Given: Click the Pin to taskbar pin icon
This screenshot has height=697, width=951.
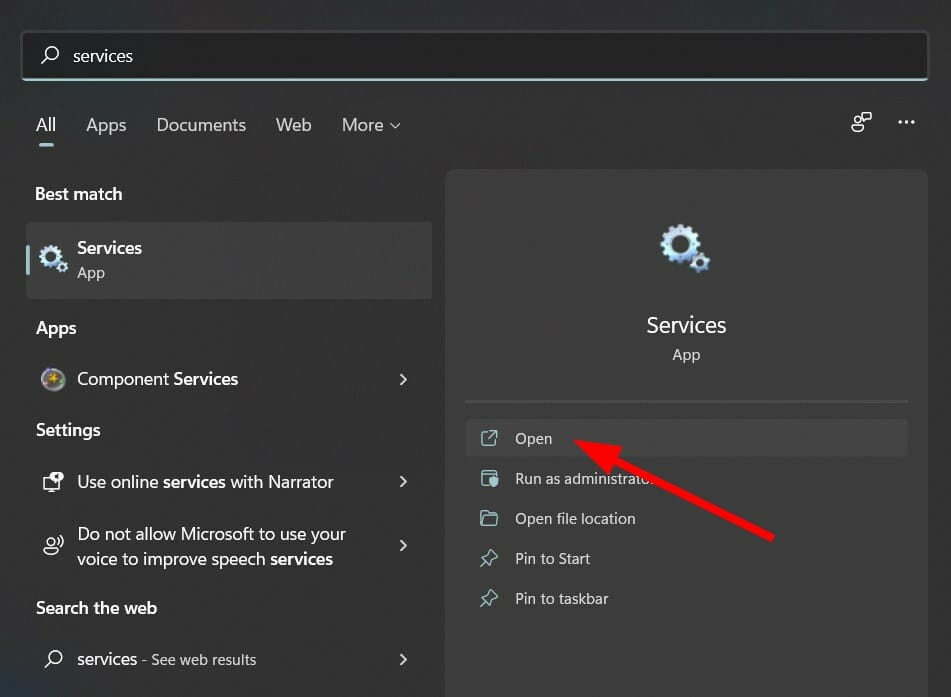Looking at the screenshot, I should 490,598.
